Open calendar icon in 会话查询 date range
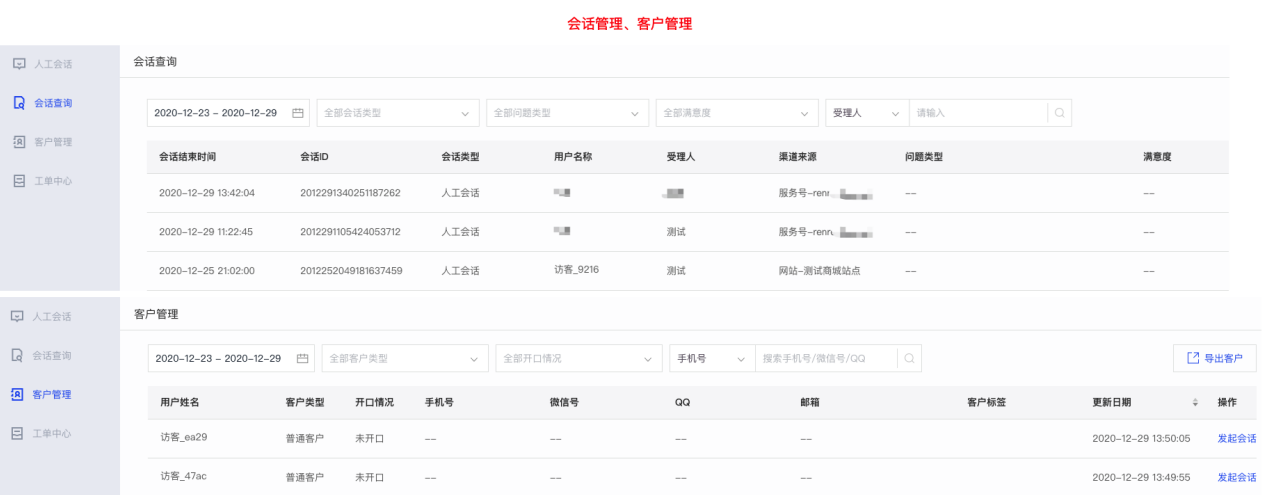The height and width of the screenshot is (495, 1265). tap(297, 113)
